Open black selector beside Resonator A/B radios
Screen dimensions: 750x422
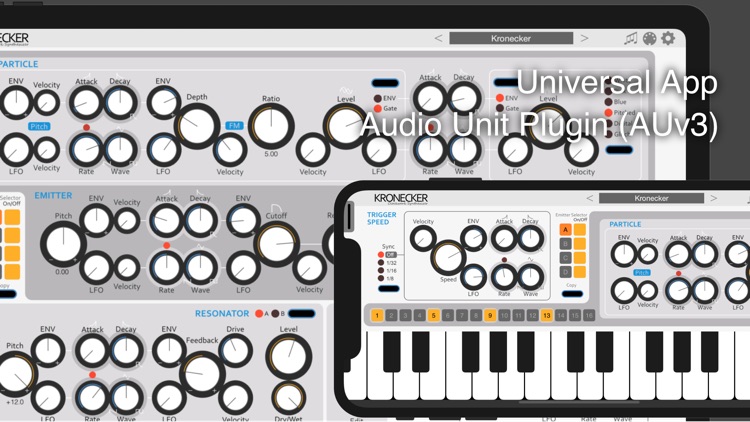point(302,314)
